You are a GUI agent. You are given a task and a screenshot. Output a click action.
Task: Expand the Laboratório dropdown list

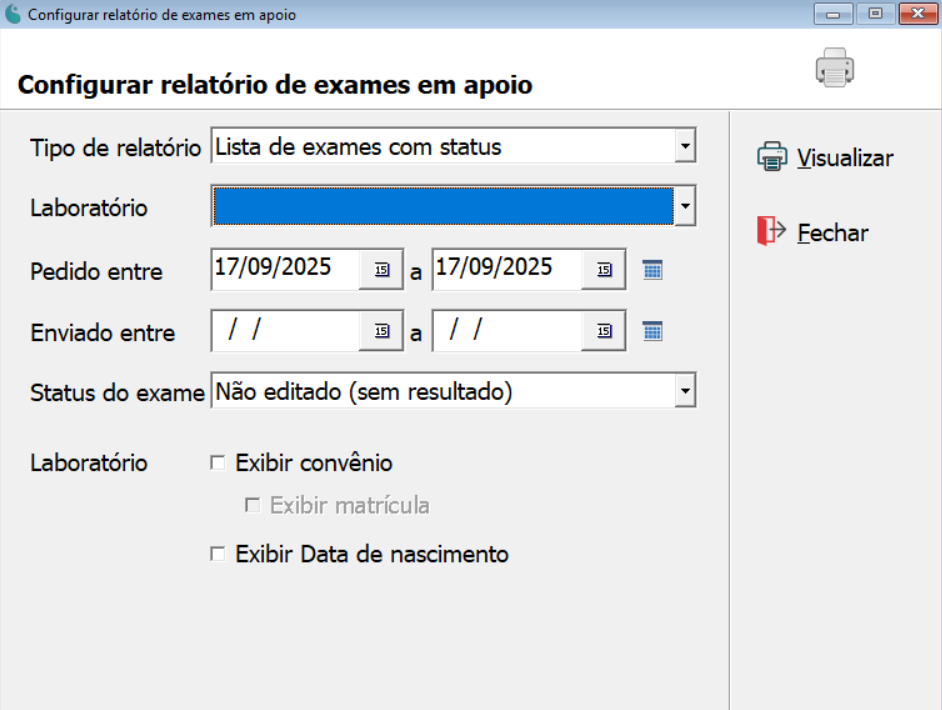[x=687, y=207]
